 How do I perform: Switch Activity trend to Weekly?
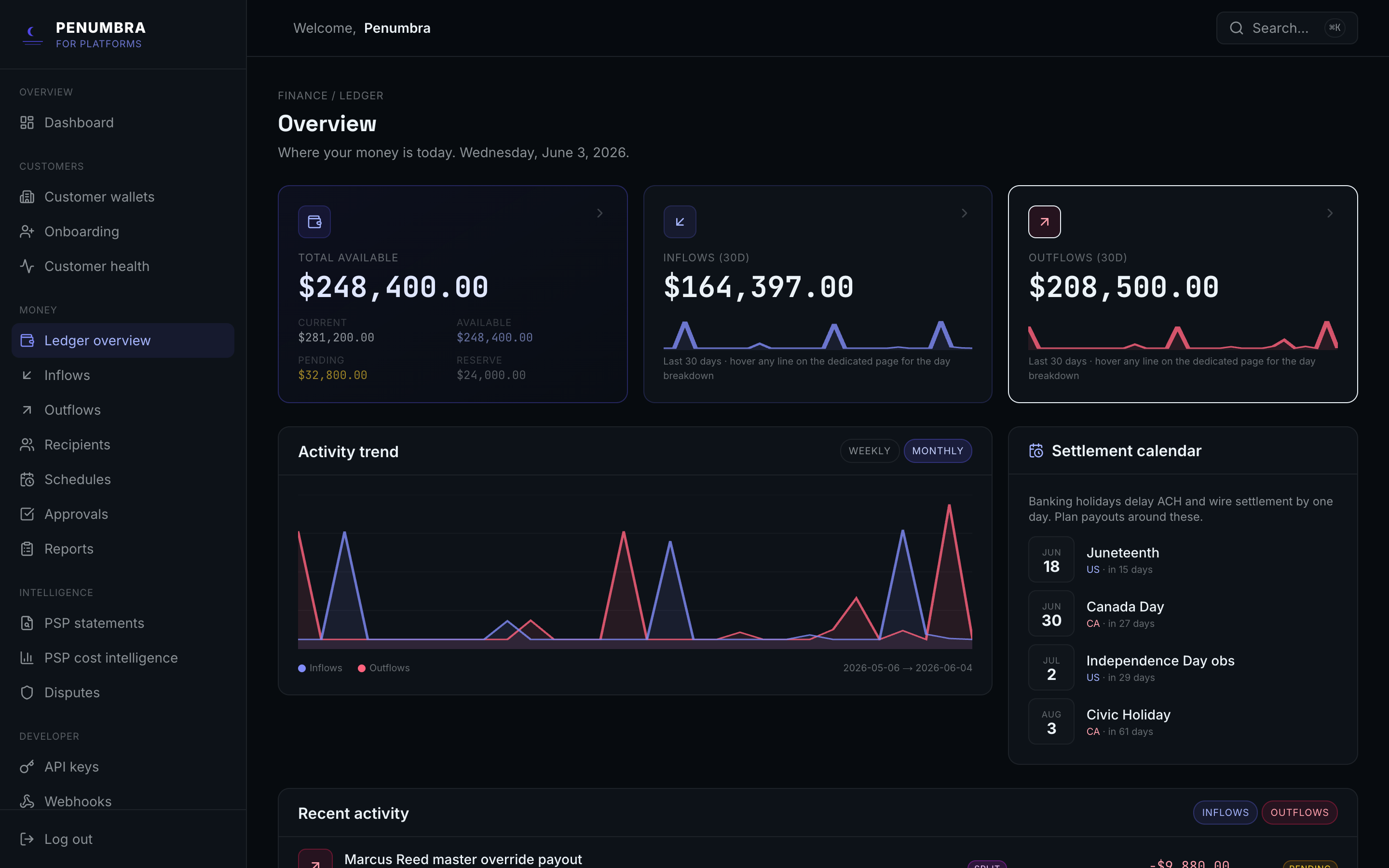(x=870, y=451)
